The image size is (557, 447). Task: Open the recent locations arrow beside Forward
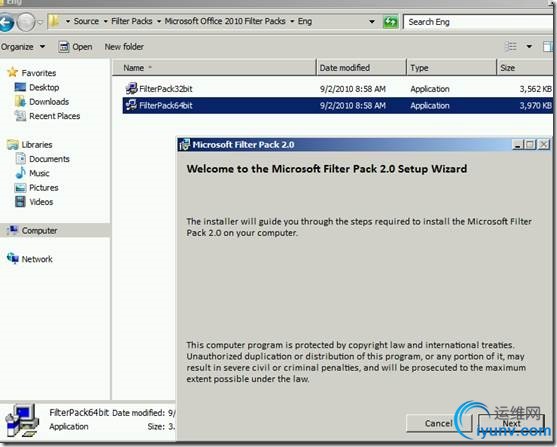tap(40, 22)
